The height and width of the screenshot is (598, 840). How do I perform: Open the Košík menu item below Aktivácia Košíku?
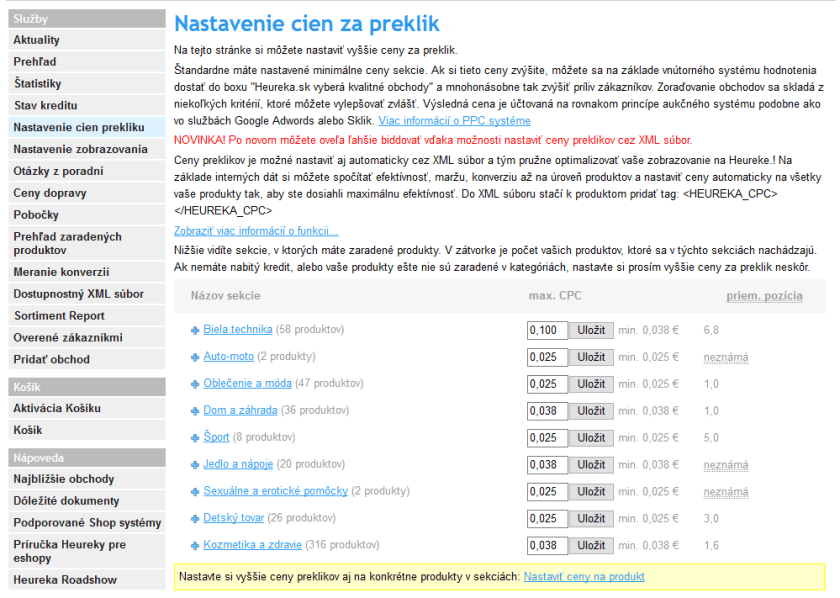[x=87, y=430]
